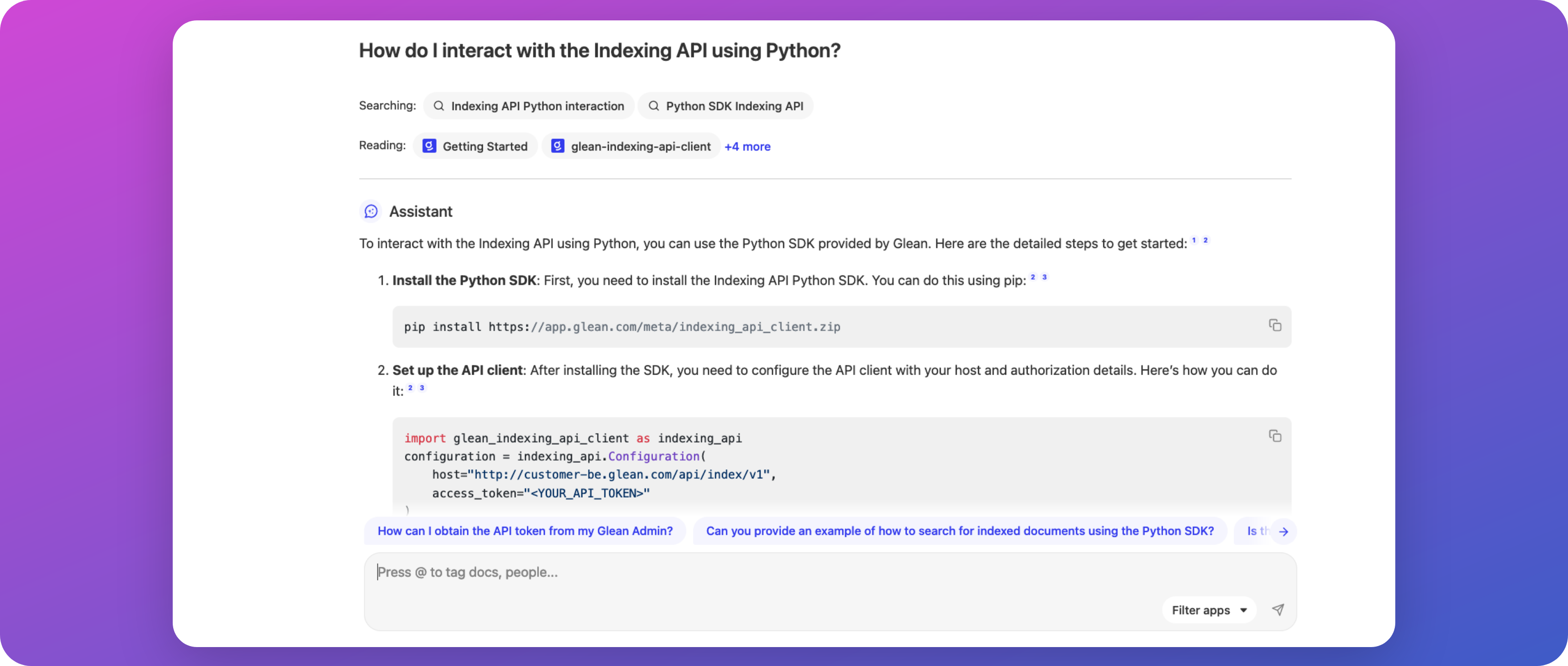Copy the Python configuration code block
The image size is (1568, 666).
1274,436
